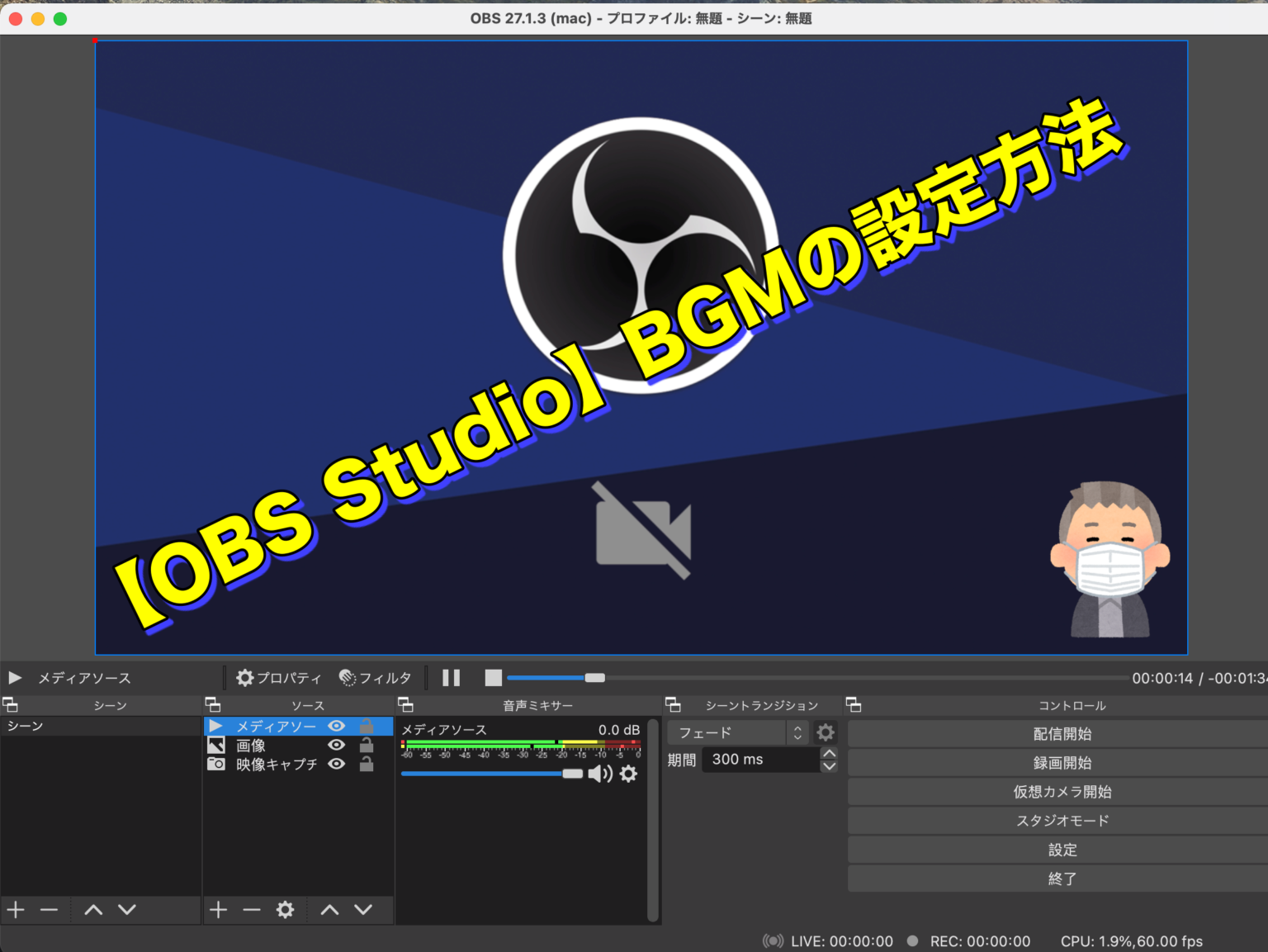1268x952 pixels.
Task: Move the selected source down in the list
Action: pyautogui.click(x=362, y=909)
